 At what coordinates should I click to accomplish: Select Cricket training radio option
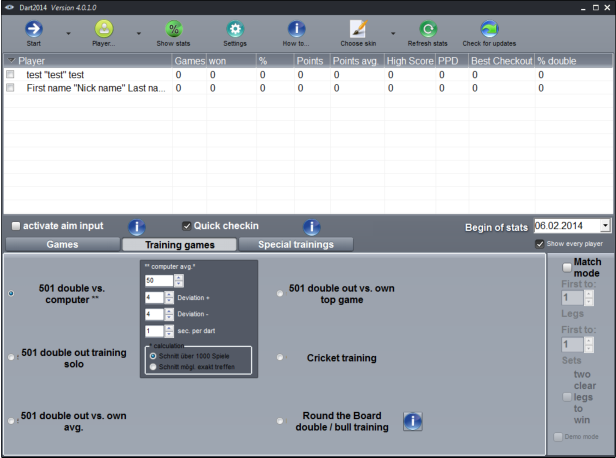tap(280, 357)
